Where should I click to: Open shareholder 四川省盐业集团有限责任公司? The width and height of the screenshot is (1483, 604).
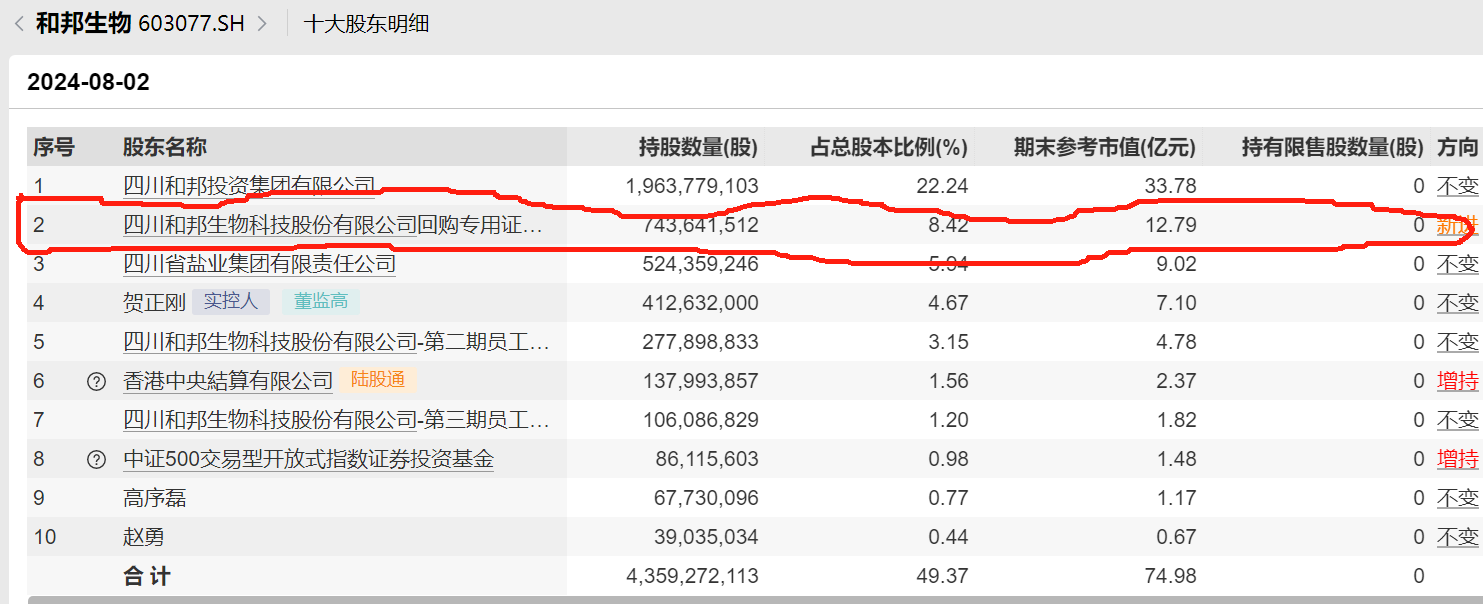click(259, 264)
